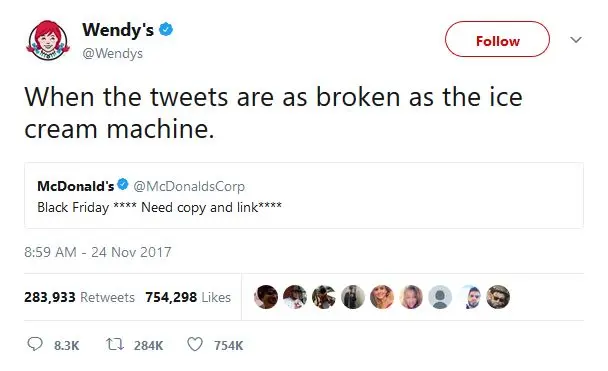Open the quoted McDonald's Black Friday tweet

(x=304, y=195)
